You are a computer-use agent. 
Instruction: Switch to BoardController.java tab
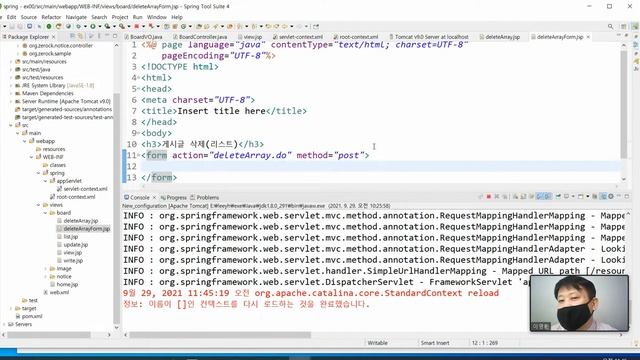tap(200, 37)
